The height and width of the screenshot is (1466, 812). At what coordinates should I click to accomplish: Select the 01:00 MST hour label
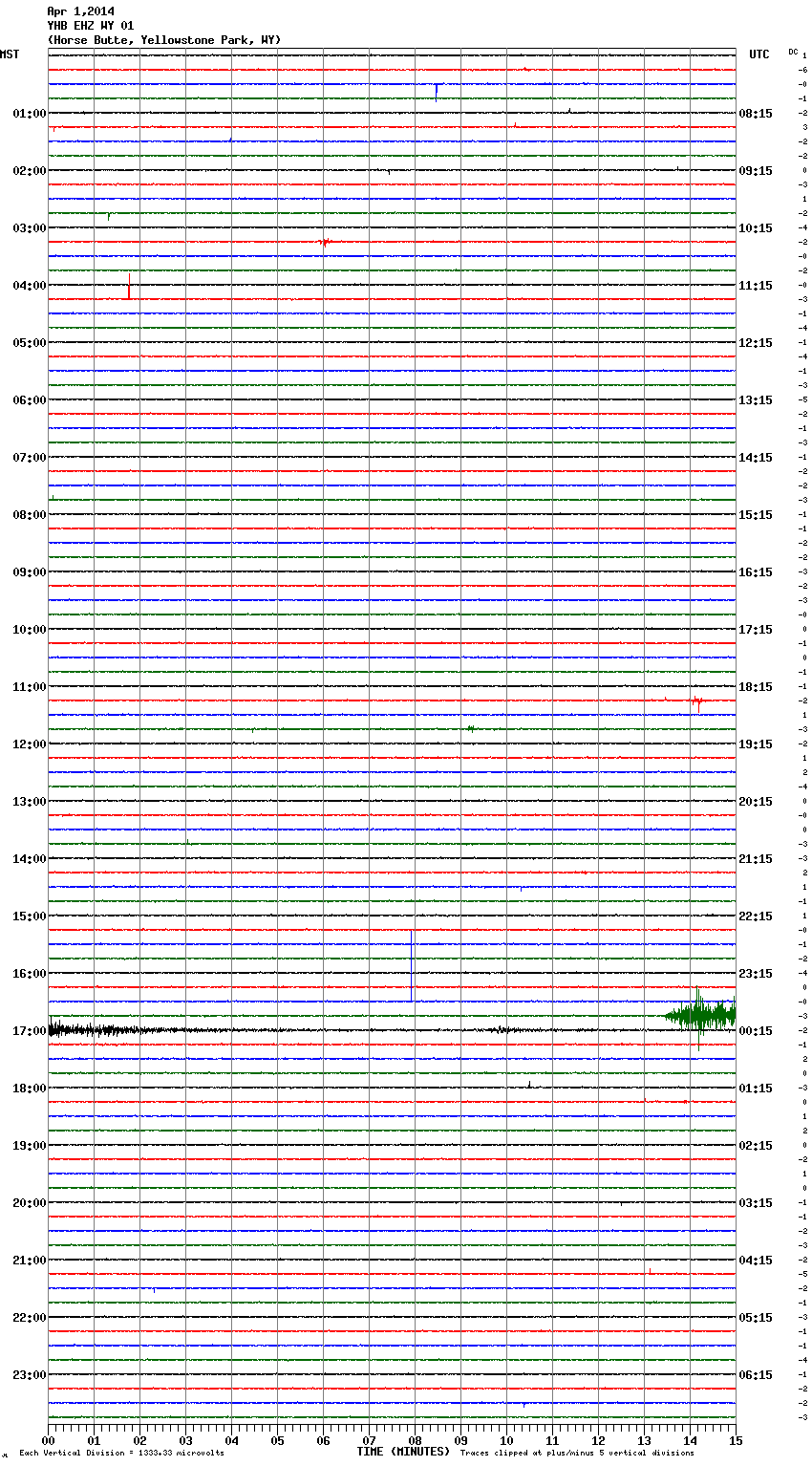click(x=29, y=113)
